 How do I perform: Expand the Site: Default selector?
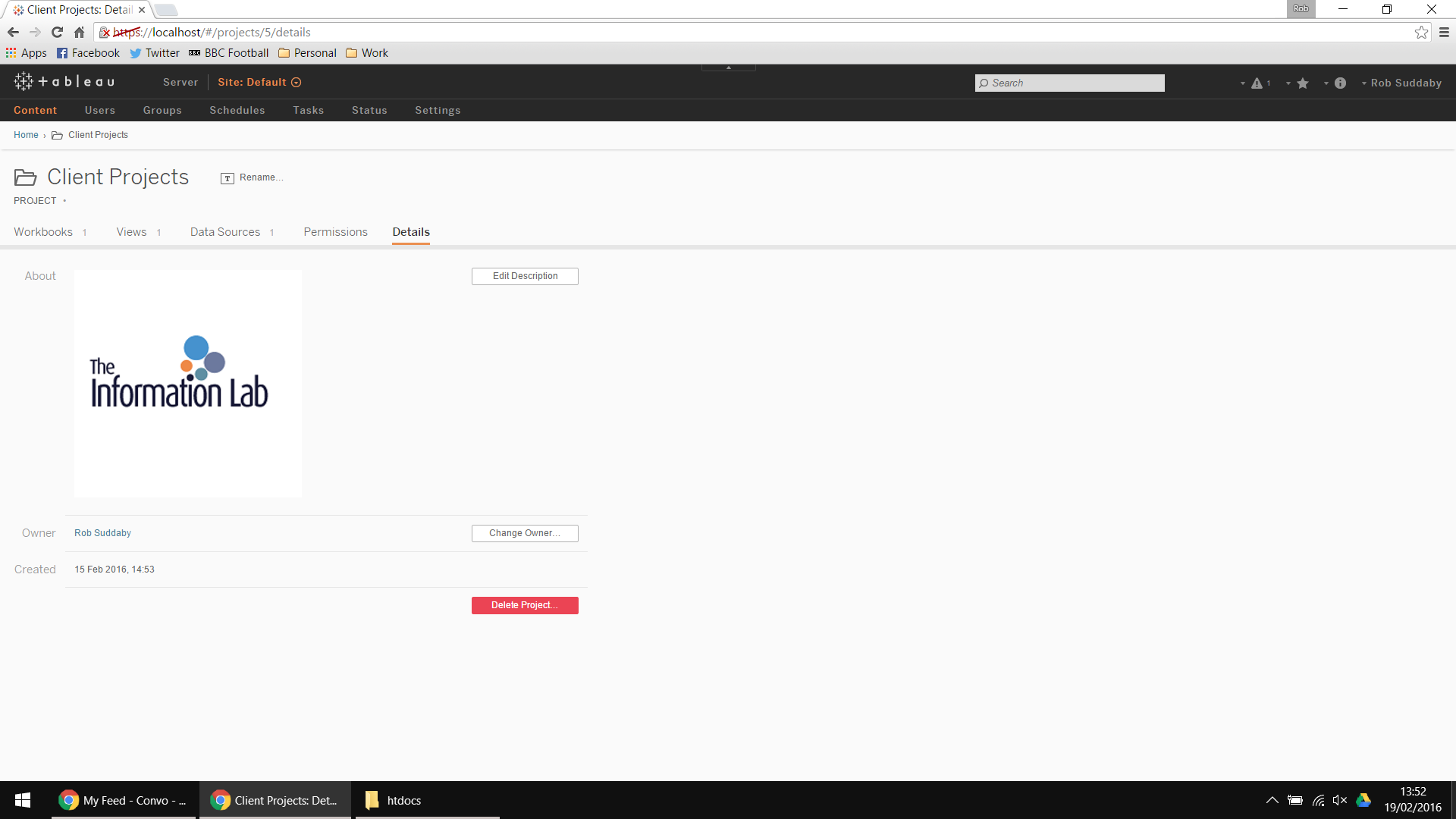tap(259, 83)
